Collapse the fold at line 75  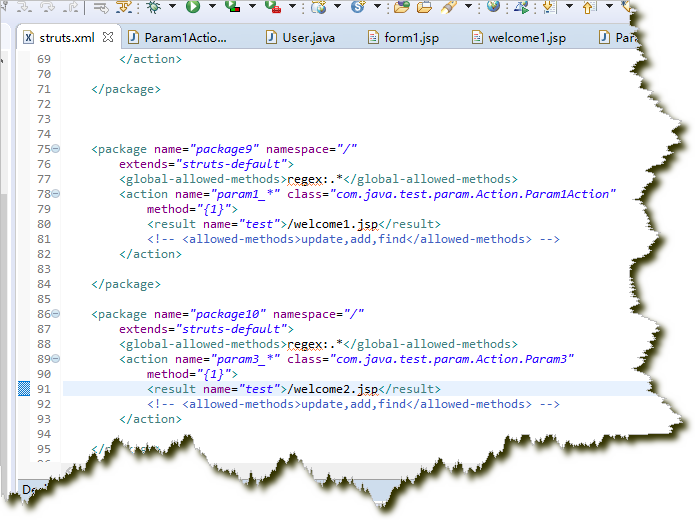pos(55,149)
